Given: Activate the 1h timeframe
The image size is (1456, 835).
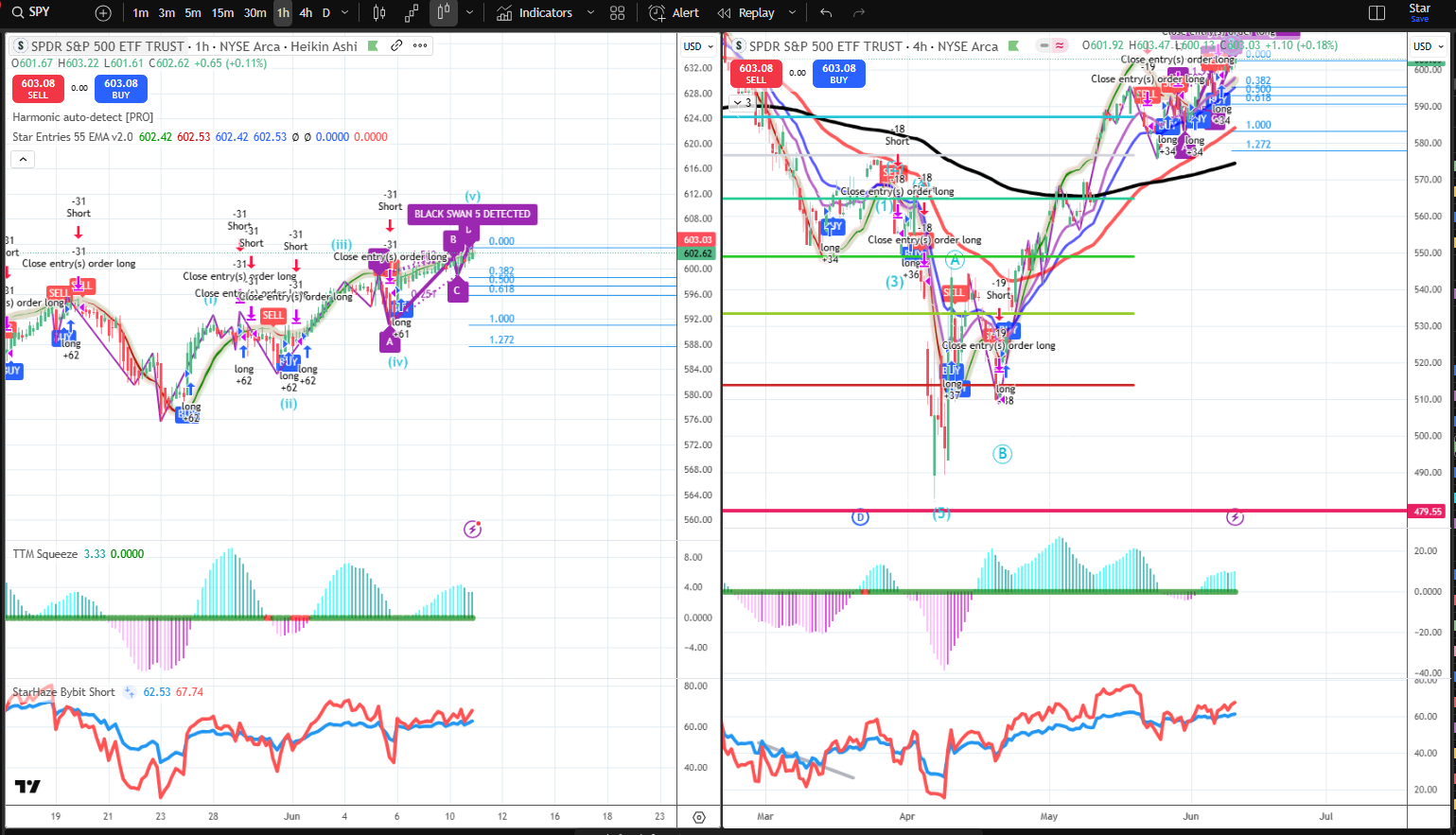Looking at the screenshot, I should (x=283, y=13).
